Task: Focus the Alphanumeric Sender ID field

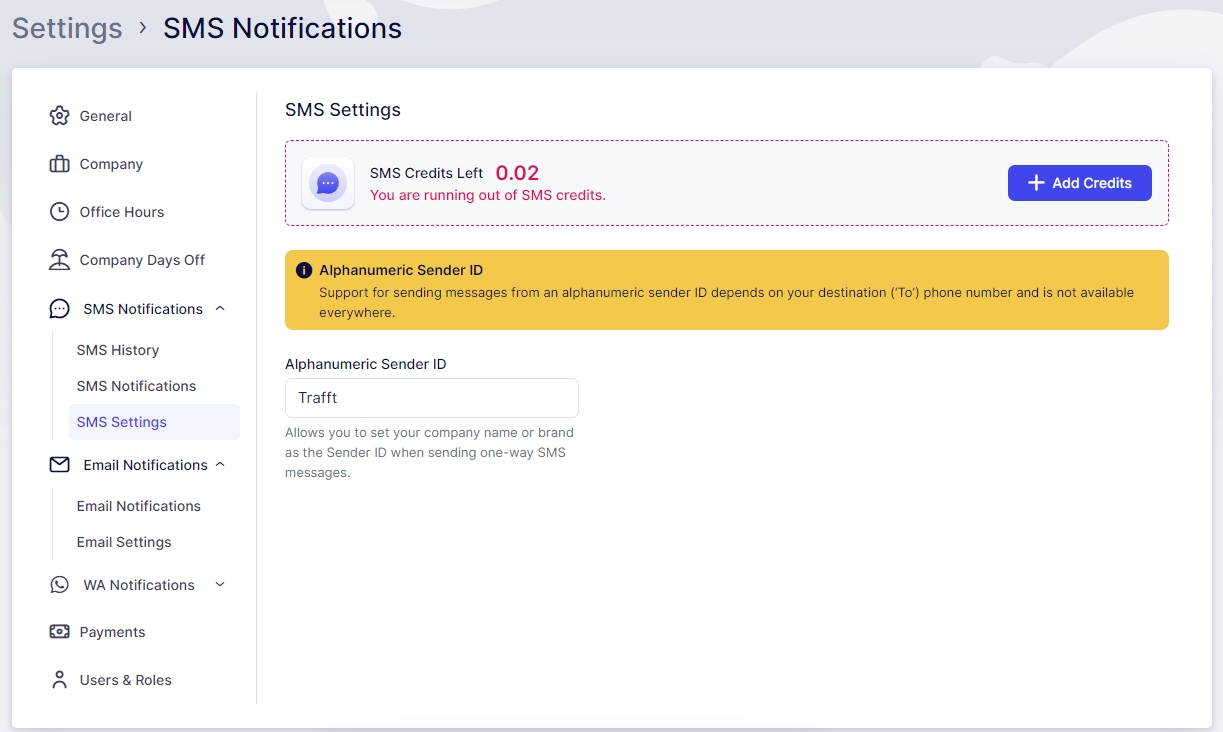Action: 431,398
